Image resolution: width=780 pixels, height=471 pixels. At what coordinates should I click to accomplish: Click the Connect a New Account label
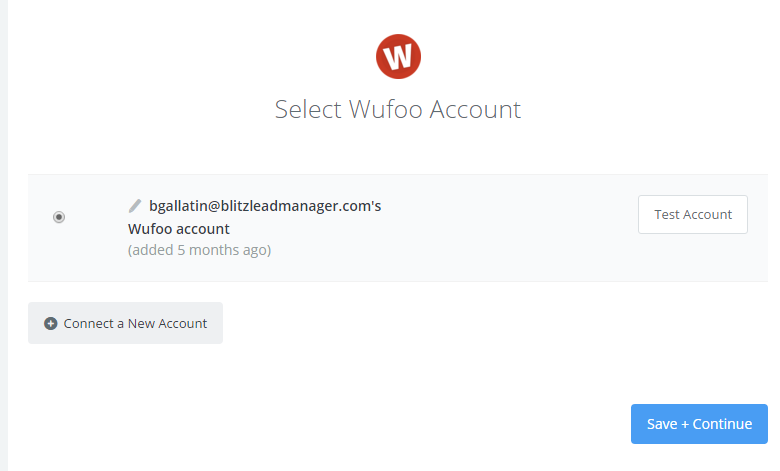(135, 324)
